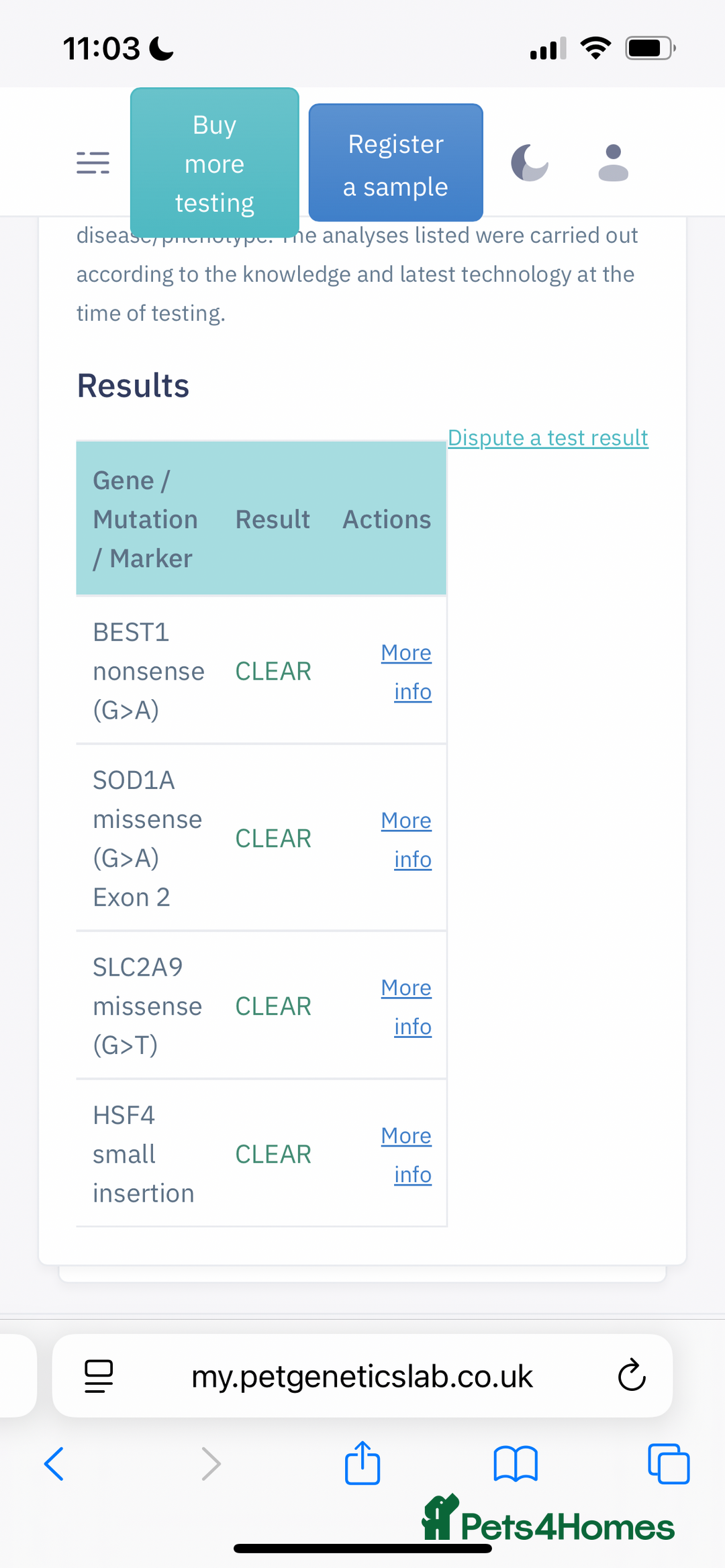Open More info for SLC2A9 missense result

point(407,1006)
